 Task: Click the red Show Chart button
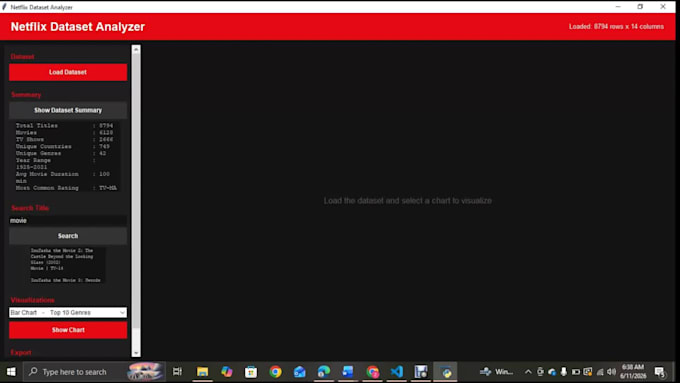(x=68, y=330)
